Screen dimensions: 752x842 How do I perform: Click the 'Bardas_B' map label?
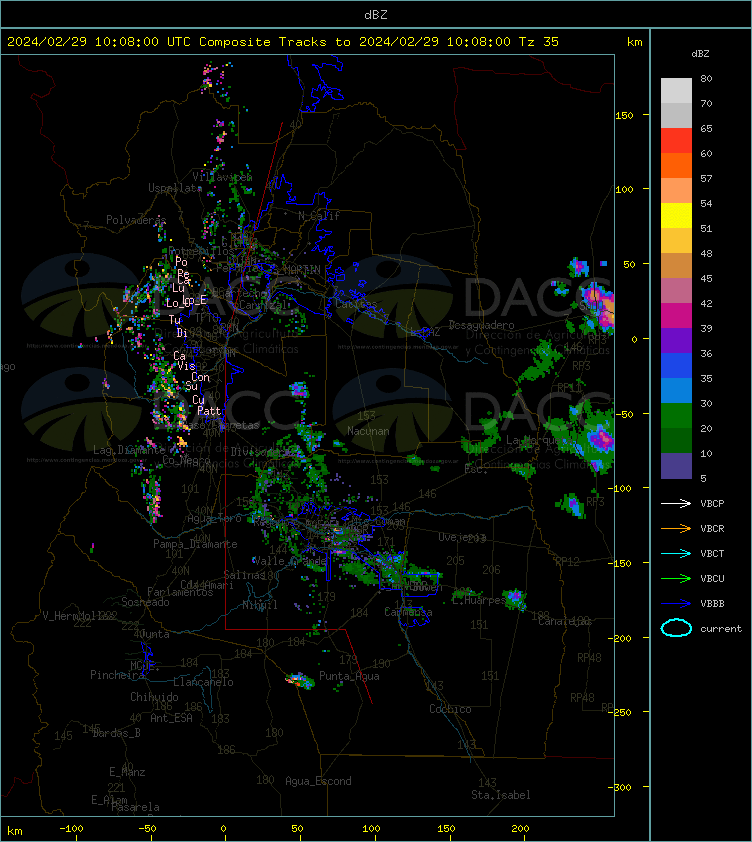[117, 732]
